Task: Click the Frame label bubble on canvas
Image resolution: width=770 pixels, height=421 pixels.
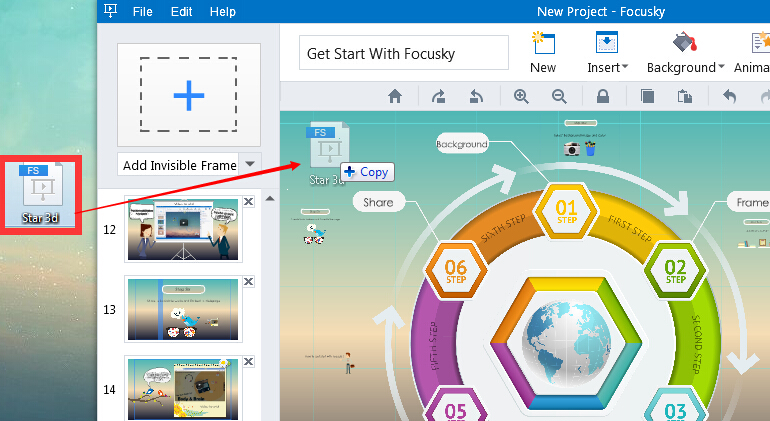Action: 750,202
